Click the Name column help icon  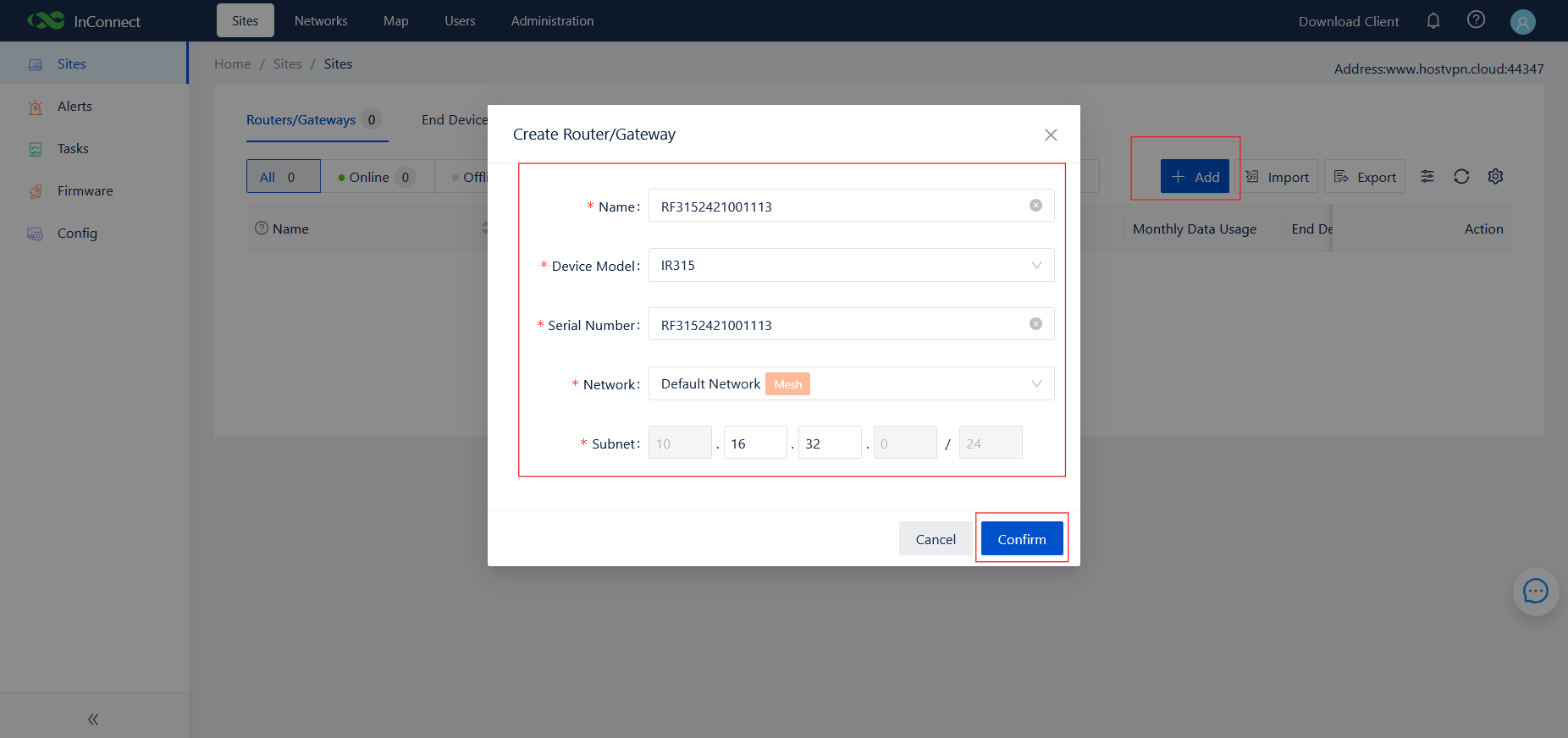point(262,229)
